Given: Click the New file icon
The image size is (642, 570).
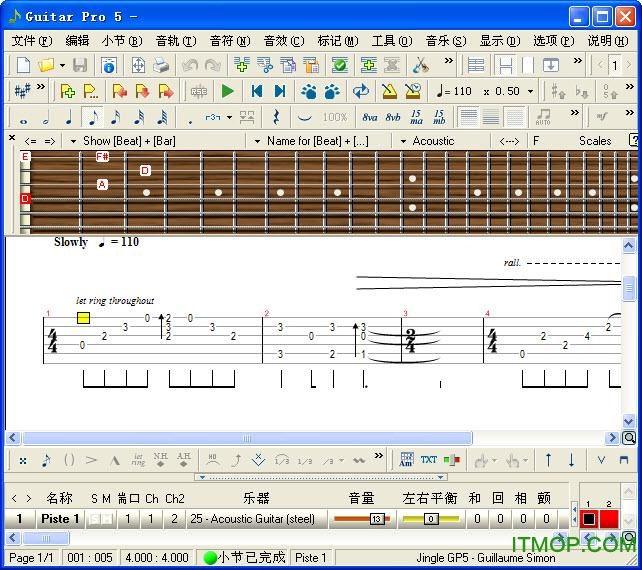Looking at the screenshot, I should (23, 65).
